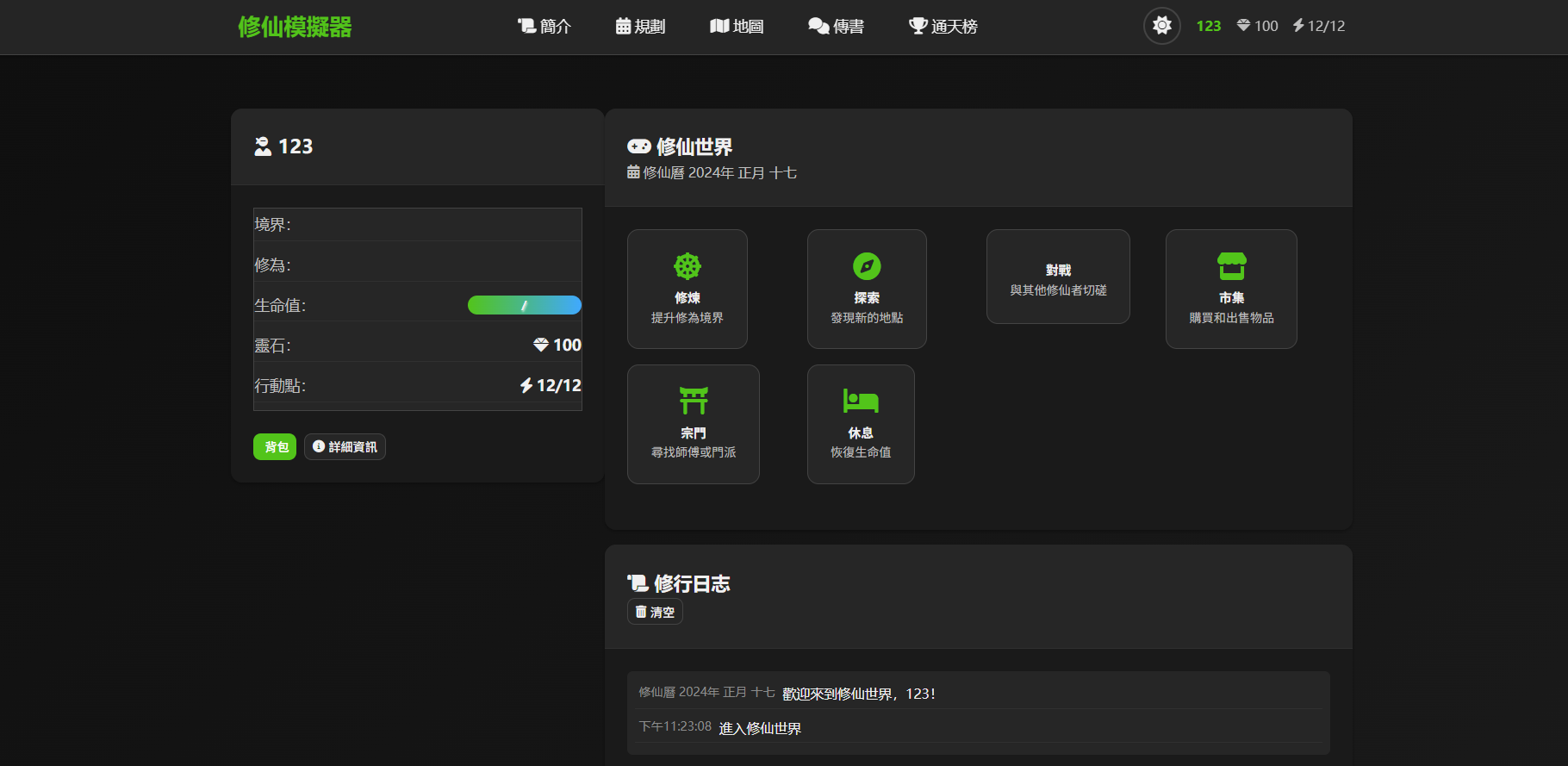Open the 傳書 messages page
Viewport: 1568px width, 766px height.
click(836, 27)
